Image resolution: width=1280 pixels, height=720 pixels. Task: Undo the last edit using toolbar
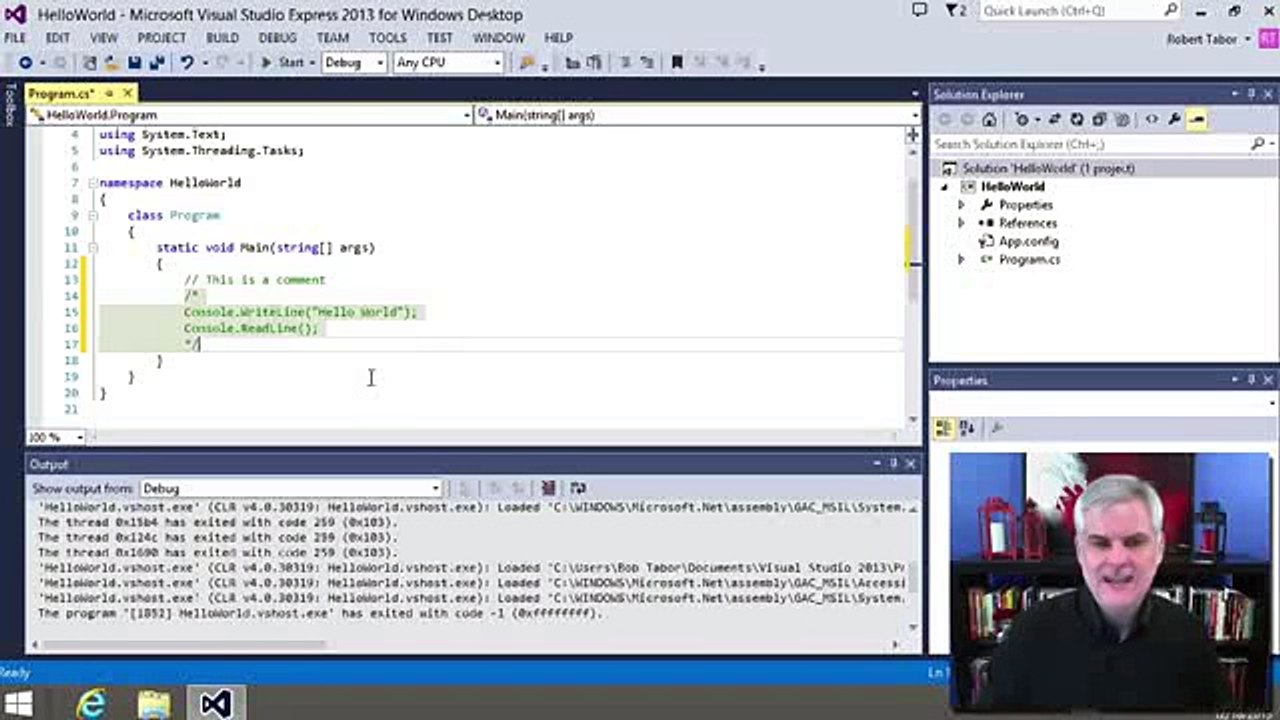click(186, 63)
